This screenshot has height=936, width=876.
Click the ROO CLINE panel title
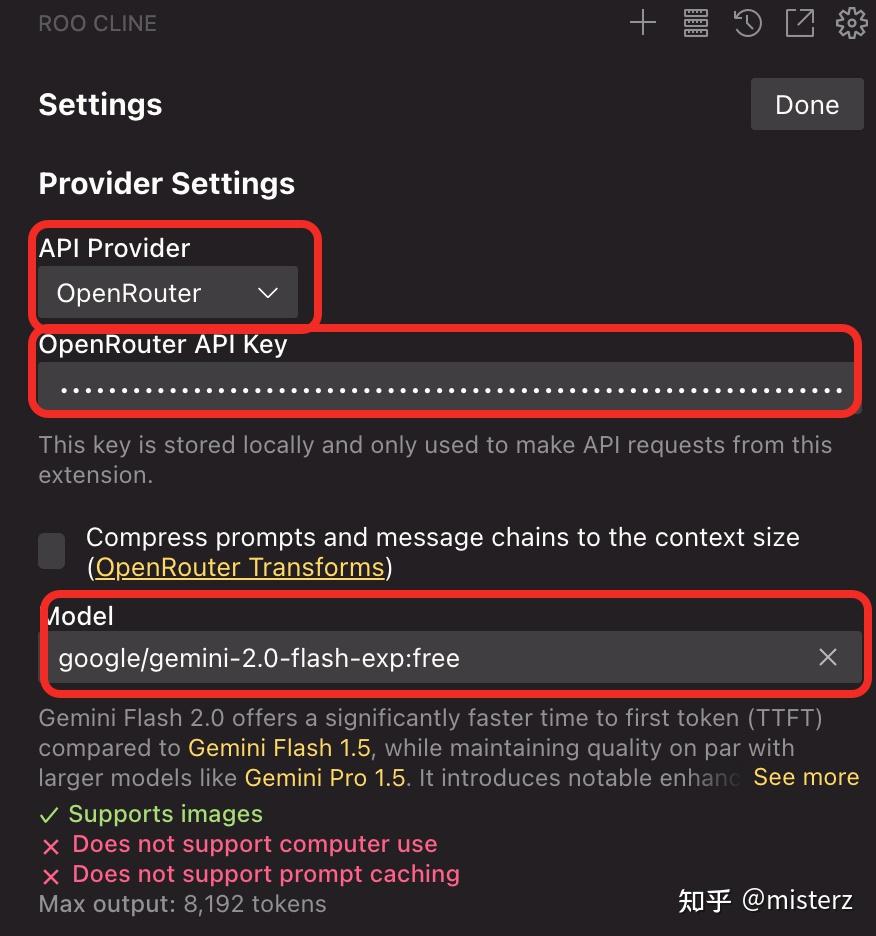[97, 23]
